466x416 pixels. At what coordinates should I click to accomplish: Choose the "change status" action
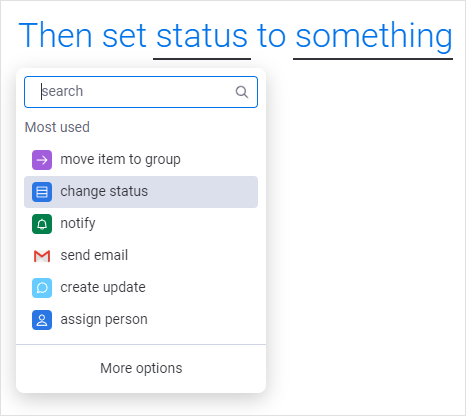141,192
